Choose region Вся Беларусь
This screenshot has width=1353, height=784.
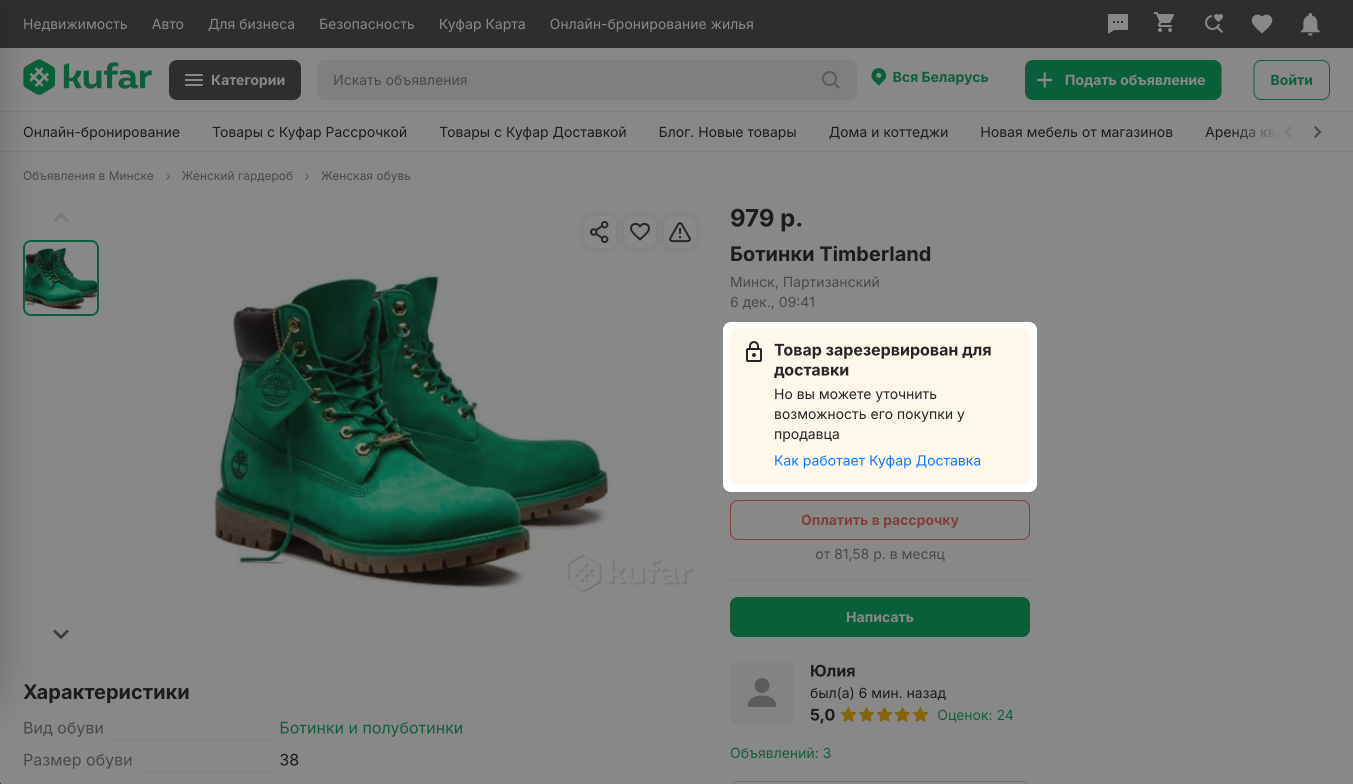pyautogui.click(x=930, y=77)
